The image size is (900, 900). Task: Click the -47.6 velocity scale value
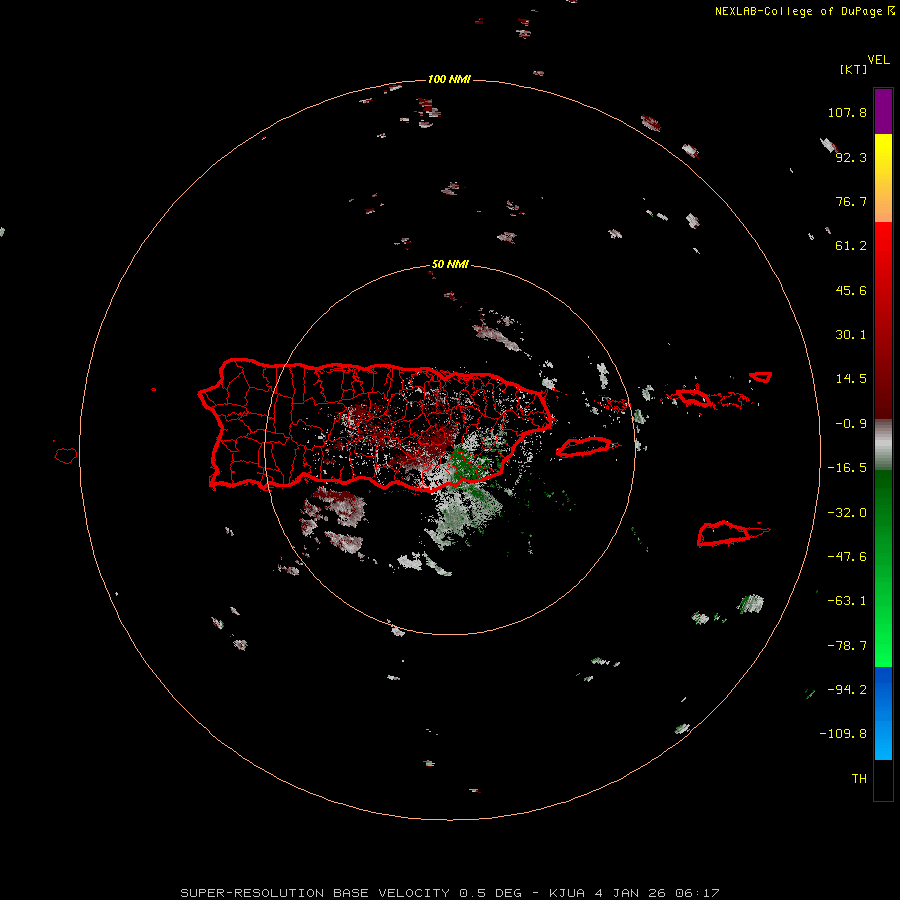847,557
